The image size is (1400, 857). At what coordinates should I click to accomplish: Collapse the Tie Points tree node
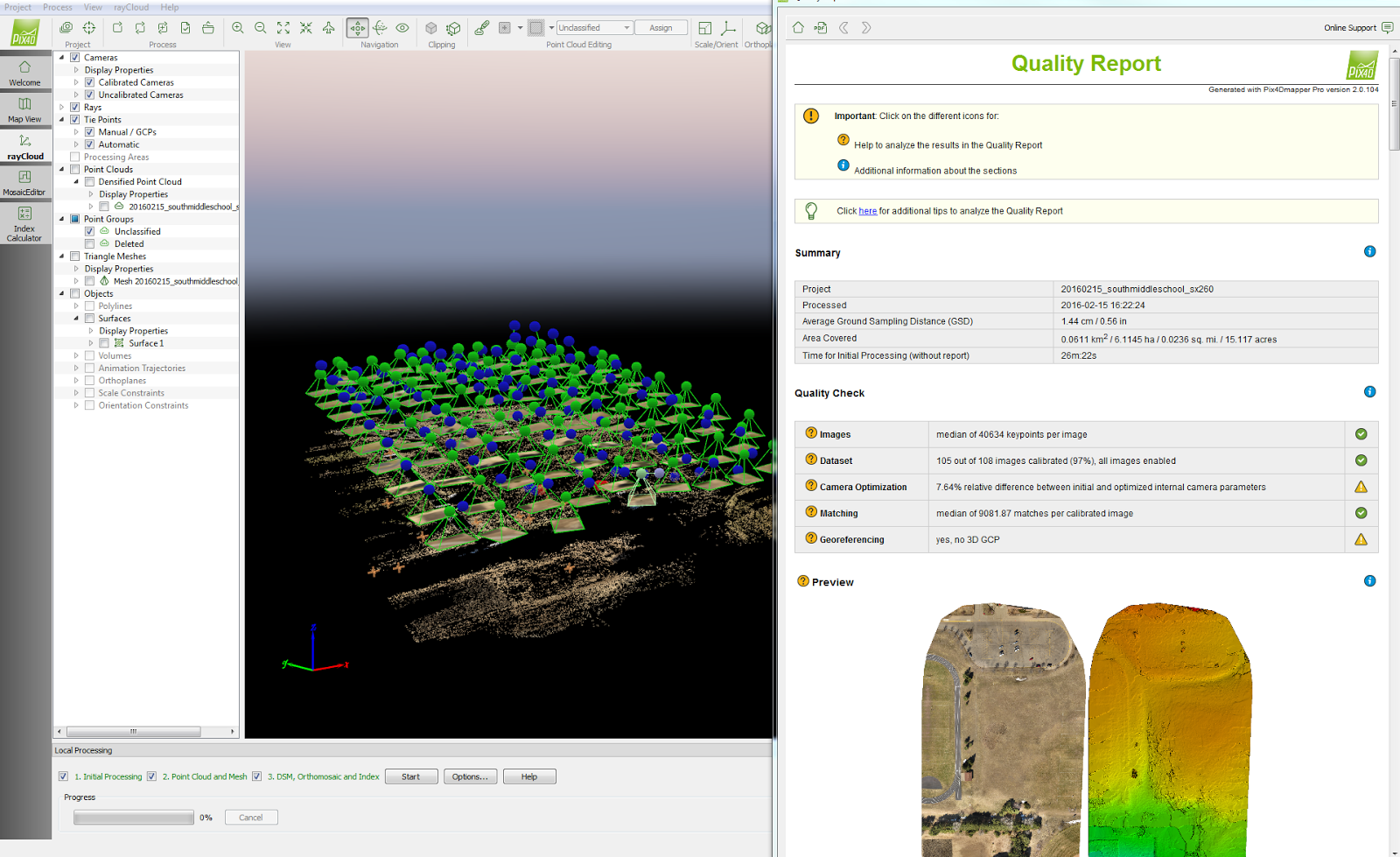coord(60,119)
